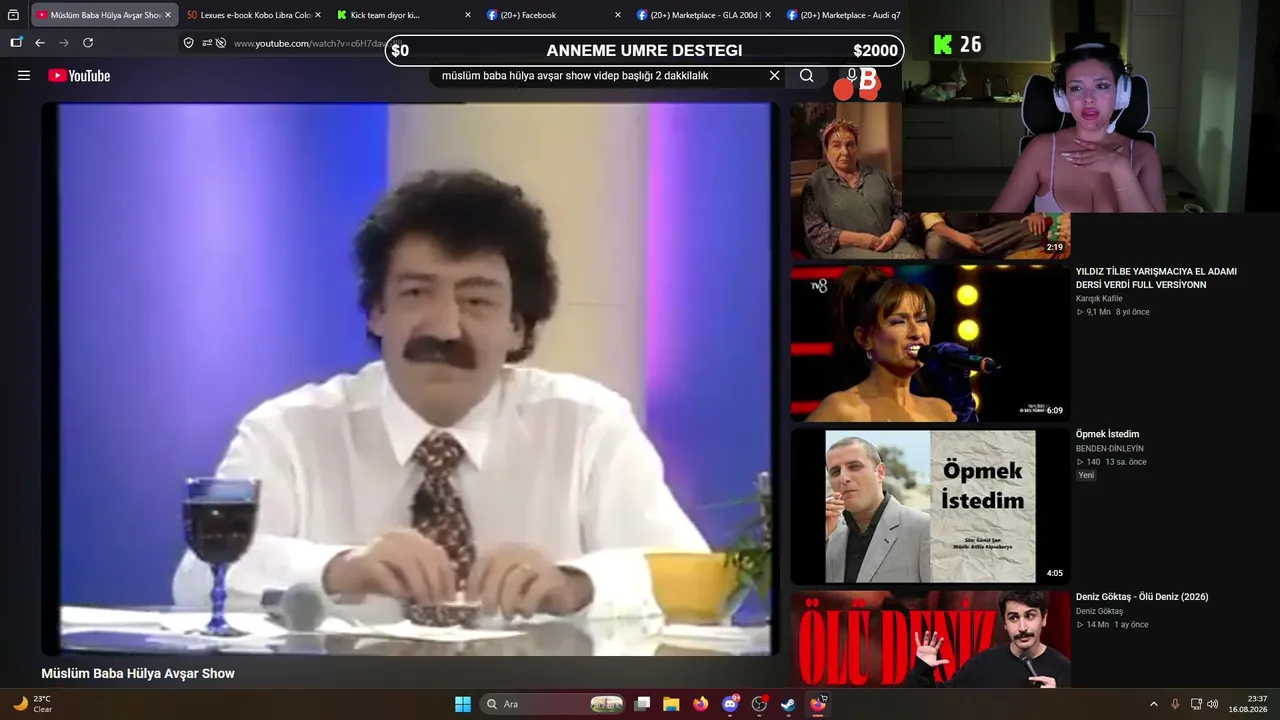Viewport: 1280px width, 720px height.
Task: Open the browser's list-all-tabs button
Action: 13,15
